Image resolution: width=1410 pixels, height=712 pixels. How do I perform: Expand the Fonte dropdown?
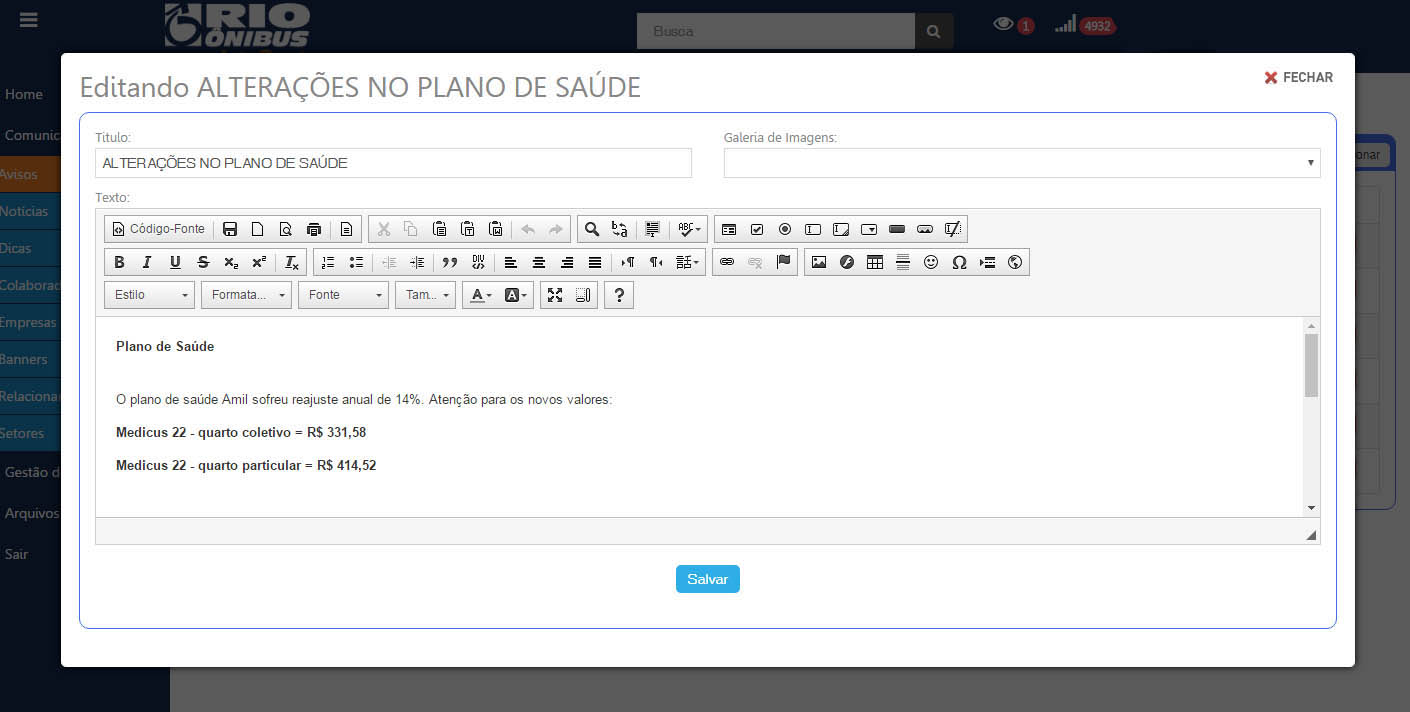pyautogui.click(x=344, y=295)
